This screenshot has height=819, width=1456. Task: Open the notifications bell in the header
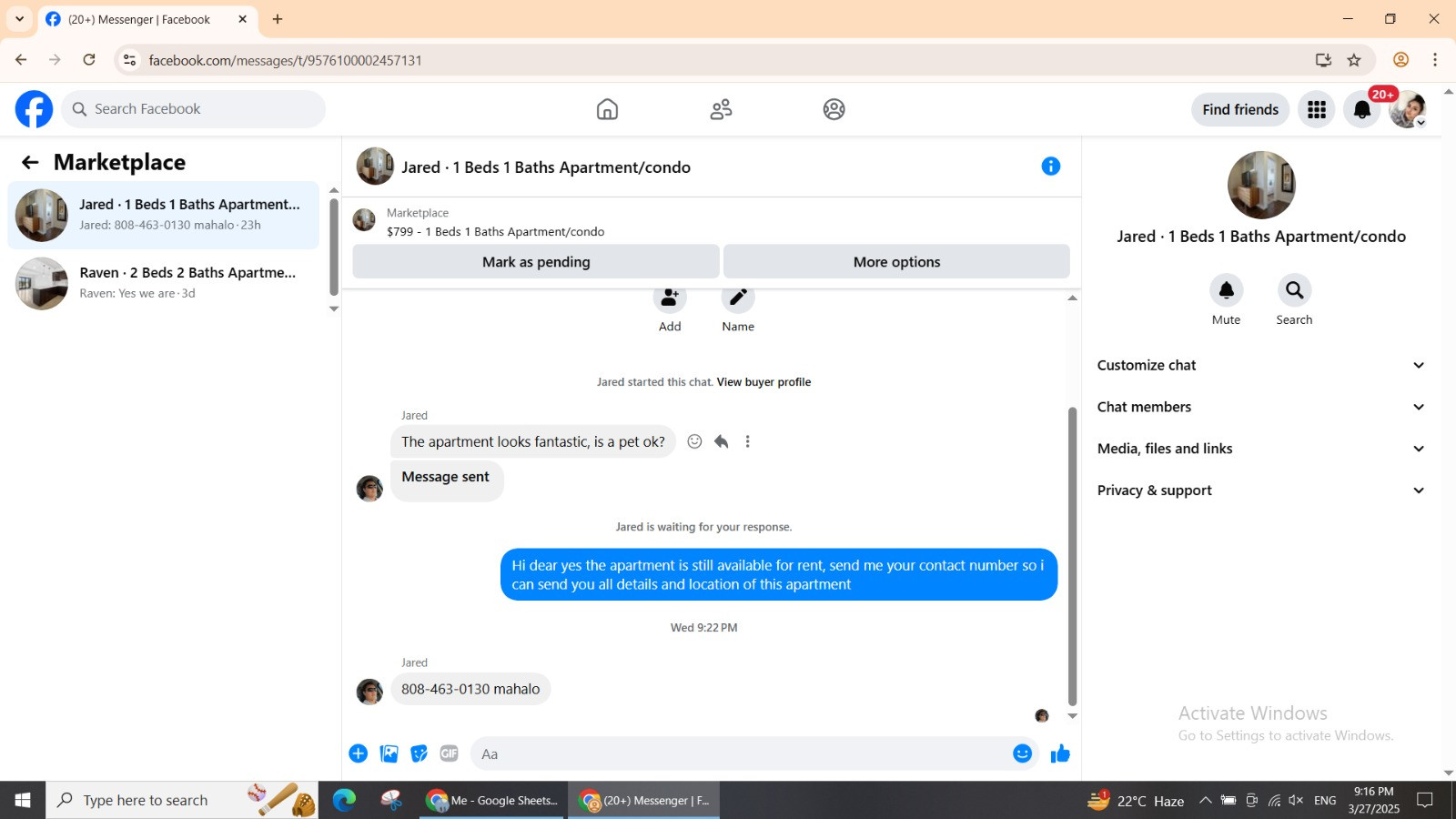[1361, 110]
